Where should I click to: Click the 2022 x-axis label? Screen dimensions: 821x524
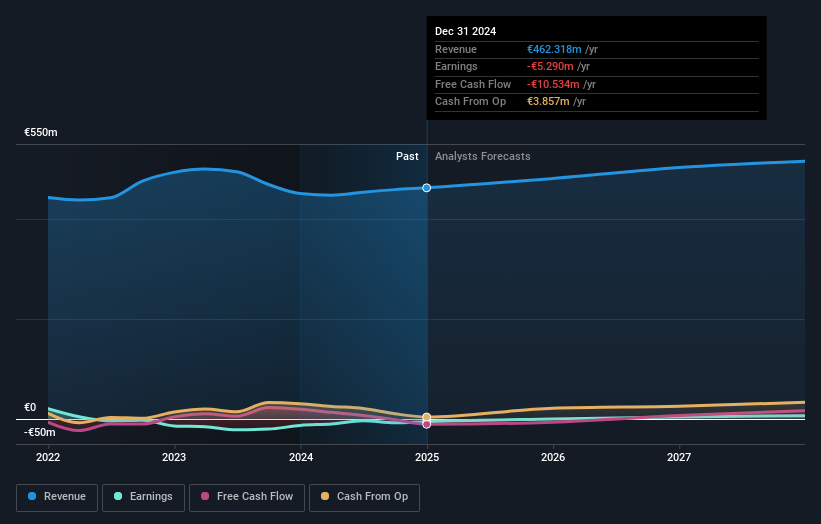click(x=48, y=457)
